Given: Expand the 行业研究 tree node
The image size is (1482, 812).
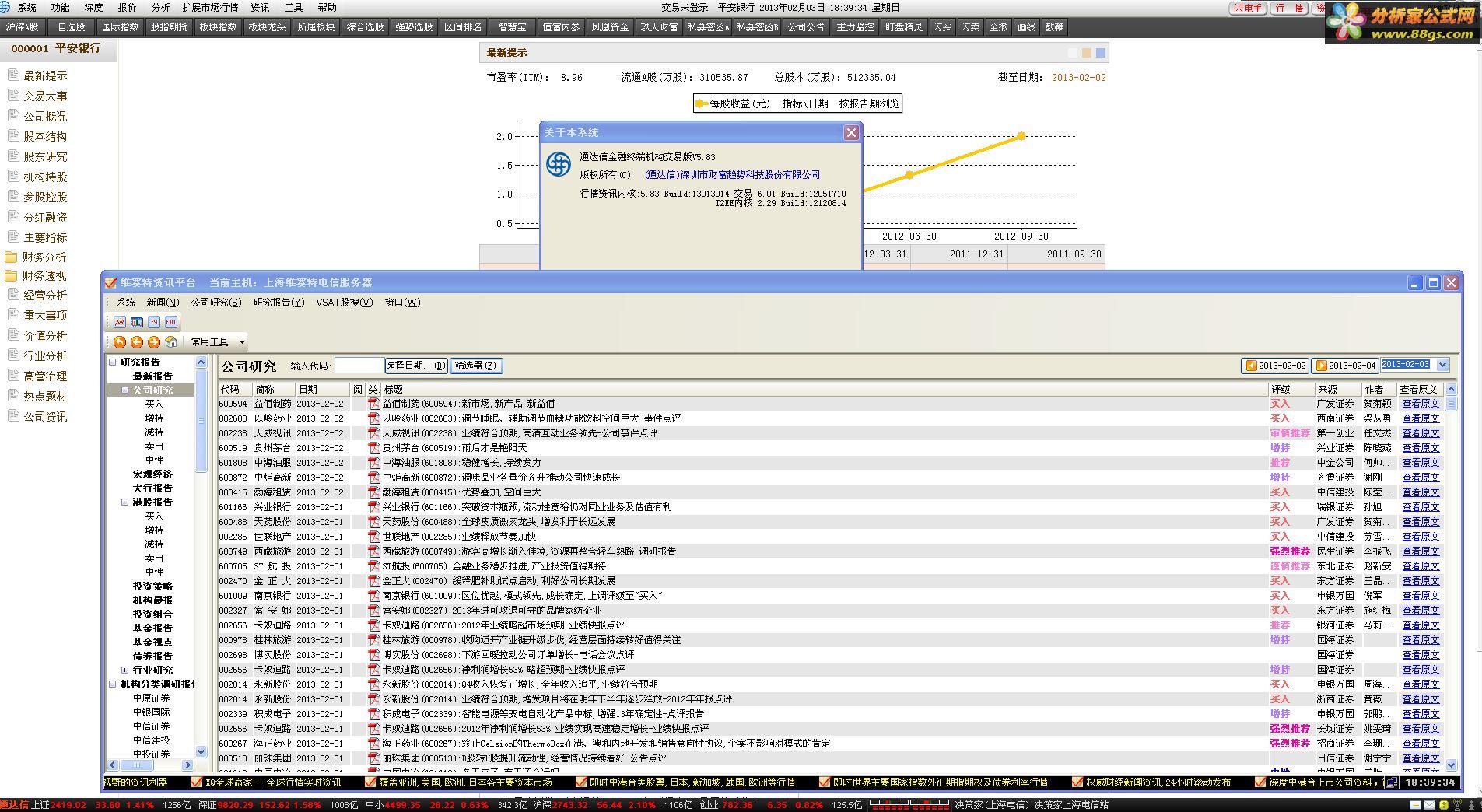Looking at the screenshot, I should (124, 670).
